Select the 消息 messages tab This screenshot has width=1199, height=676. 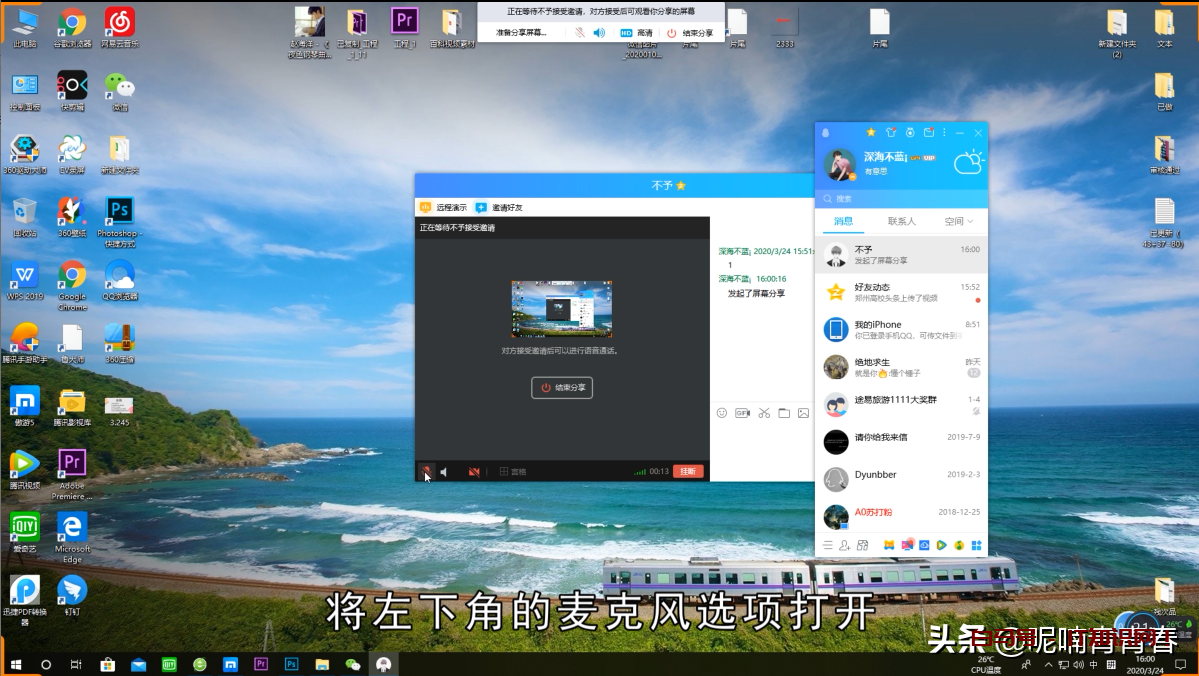point(843,221)
